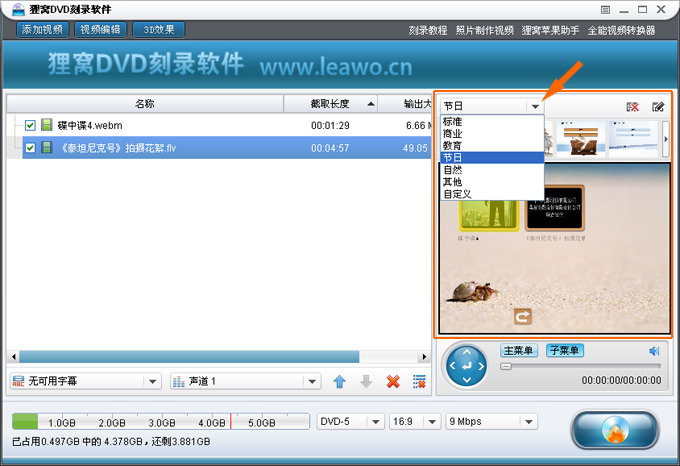Click the 输出大 column header
Image resolution: width=680 pixels, height=466 pixels.
(405, 104)
